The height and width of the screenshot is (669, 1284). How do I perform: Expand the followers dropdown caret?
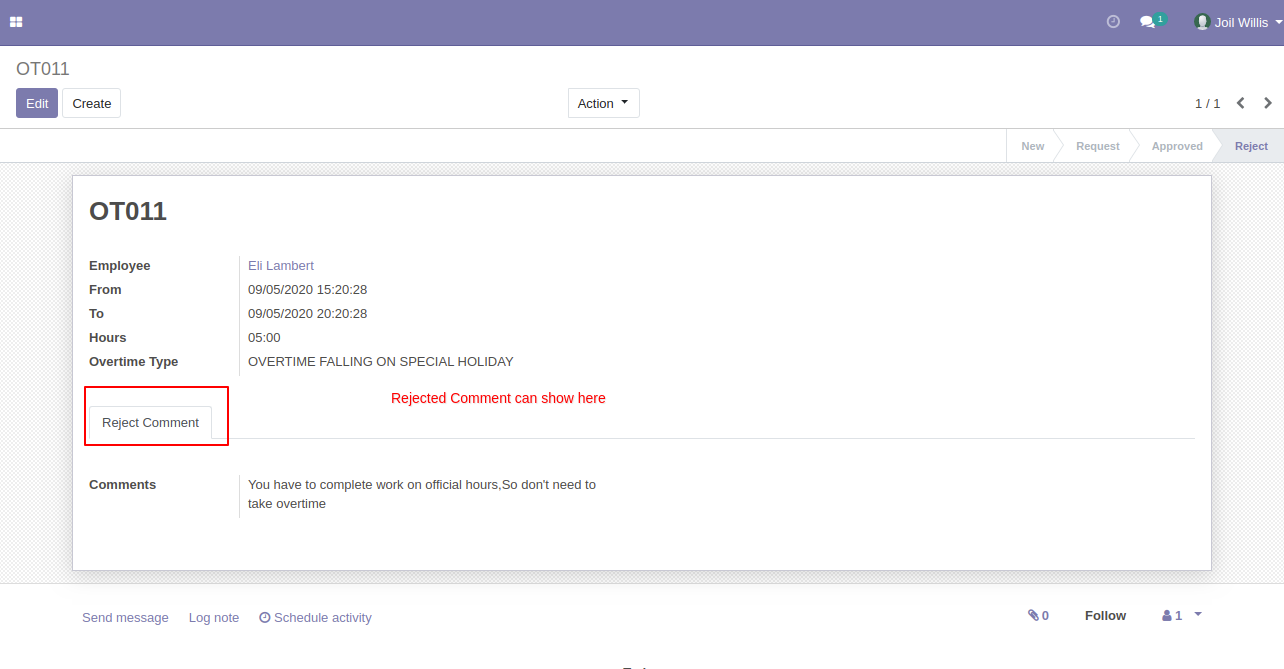[1198, 614]
